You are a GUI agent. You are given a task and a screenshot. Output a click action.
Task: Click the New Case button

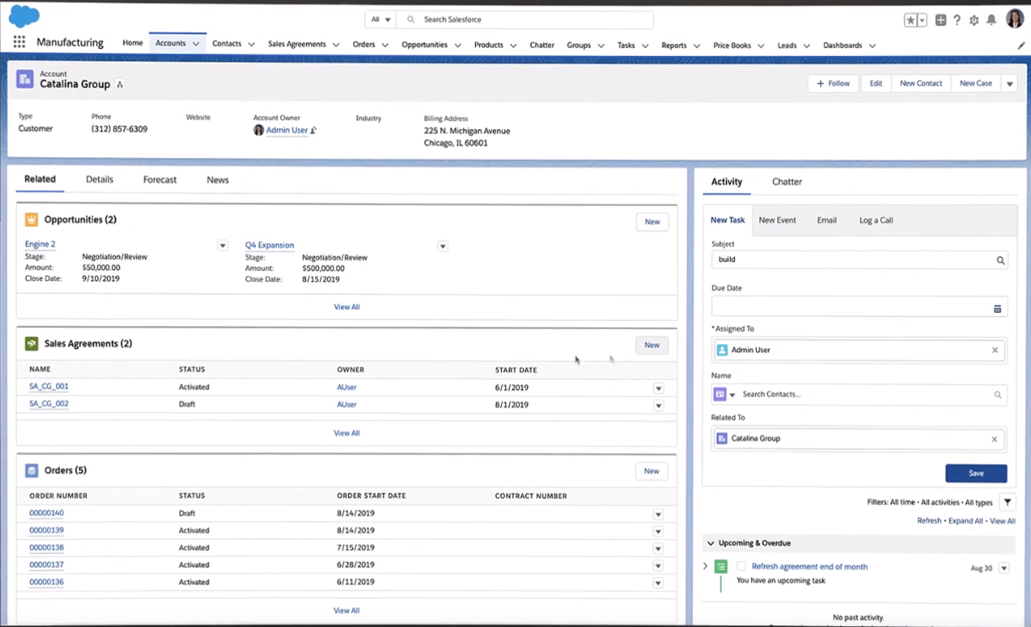pyautogui.click(x=976, y=83)
